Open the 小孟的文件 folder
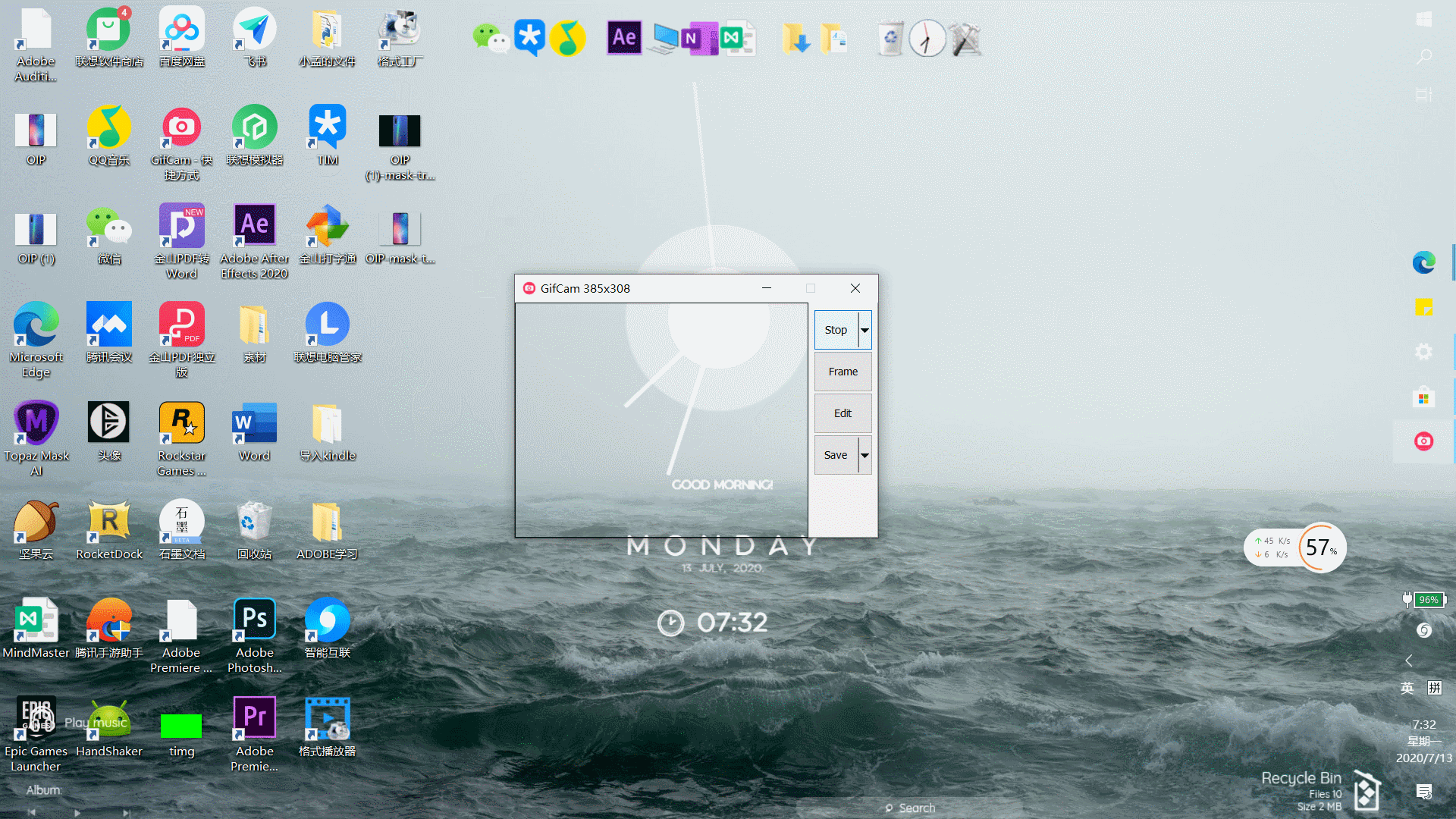 click(x=328, y=38)
